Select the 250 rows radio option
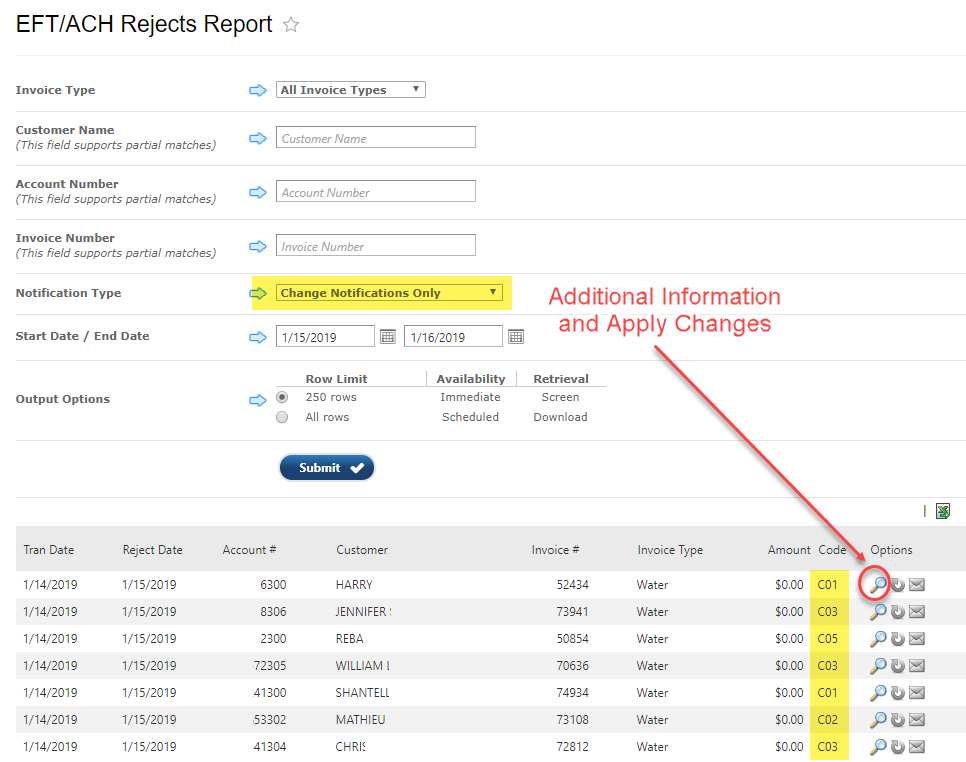This screenshot has height=762, width=966. 282,397
